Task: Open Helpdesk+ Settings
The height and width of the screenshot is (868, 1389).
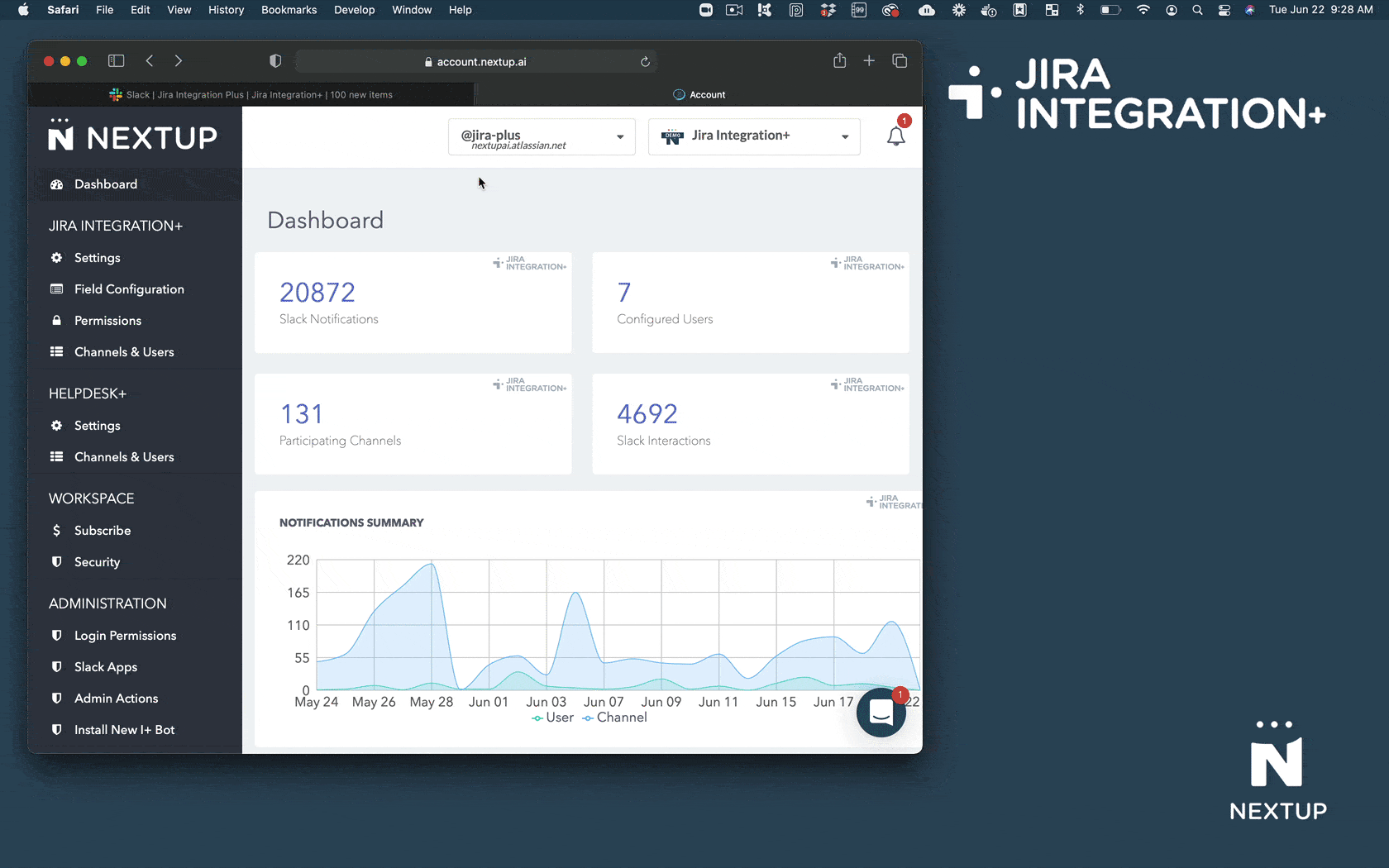Action: point(97,426)
